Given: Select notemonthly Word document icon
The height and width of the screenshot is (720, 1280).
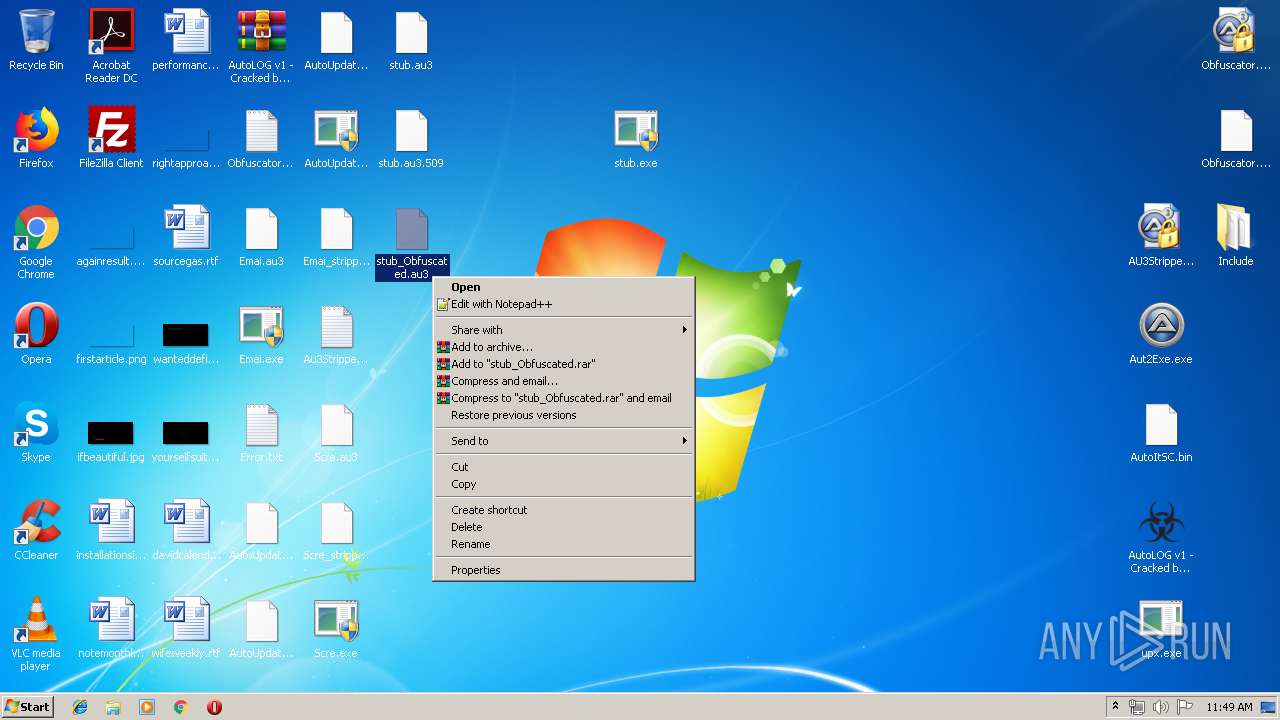Looking at the screenshot, I should (x=111, y=628).
